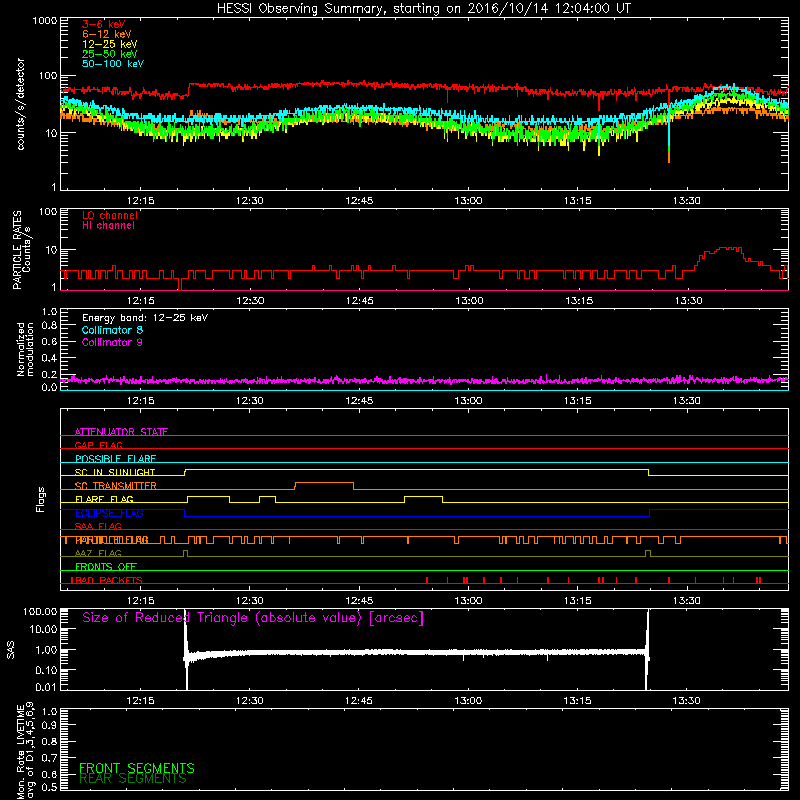800x800 pixels.
Task: Click the SAA FLAG label
Action: coord(98,526)
